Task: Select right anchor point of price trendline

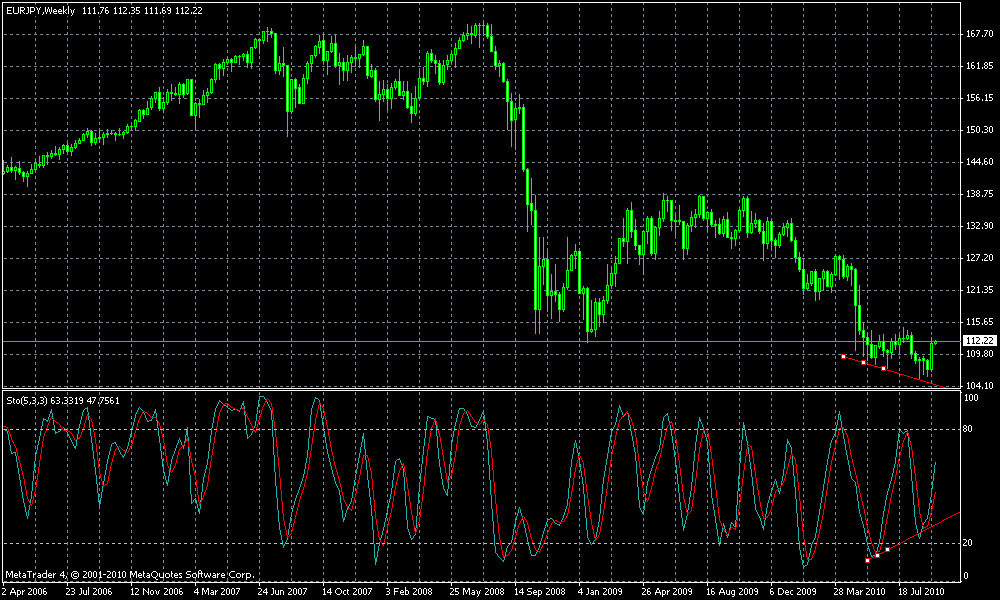Action: point(883,368)
